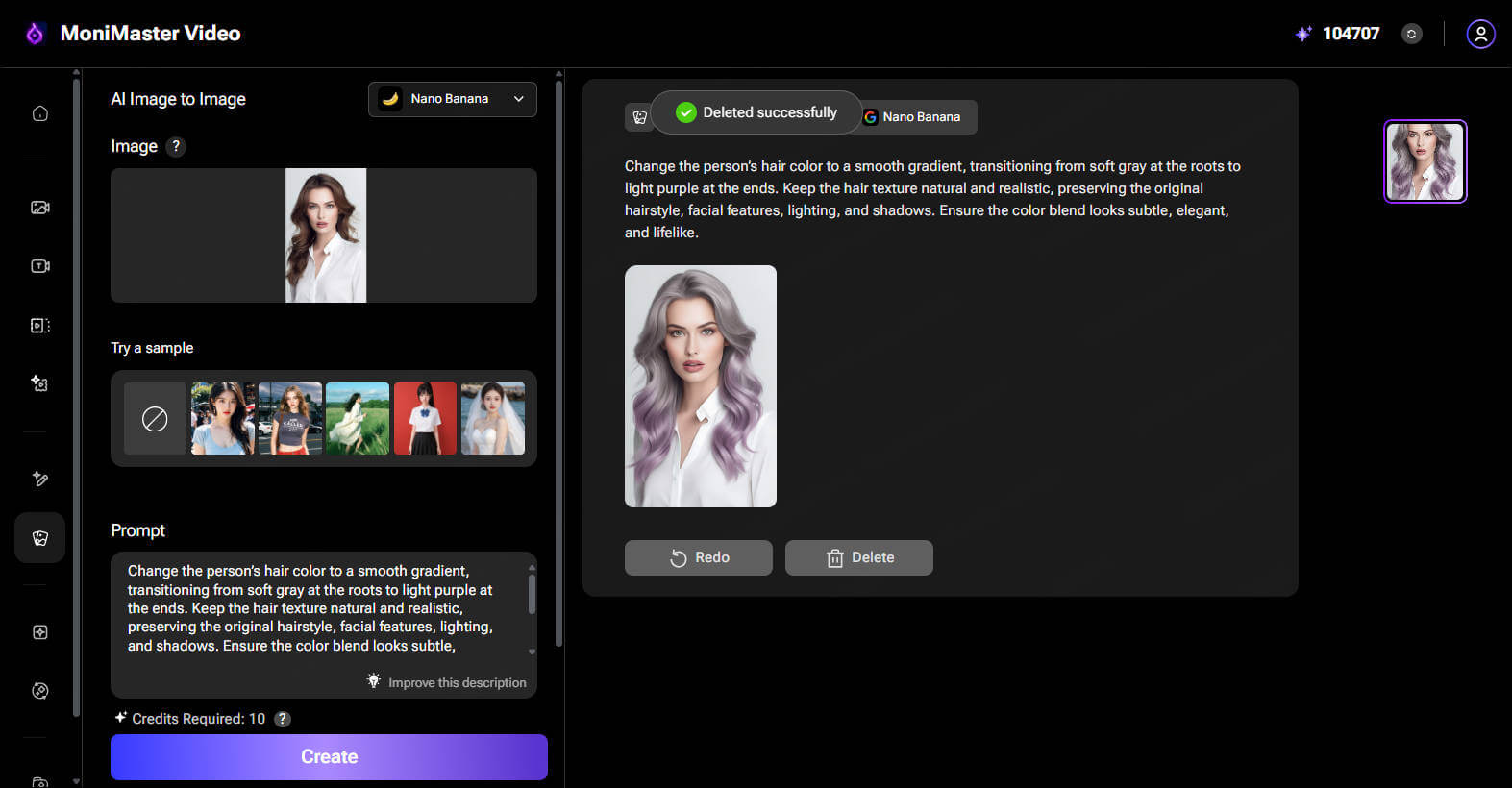Image resolution: width=1512 pixels, height=788 pixels.
Task: Open the text-to-video sidebar tool
Action: [40, 266]
